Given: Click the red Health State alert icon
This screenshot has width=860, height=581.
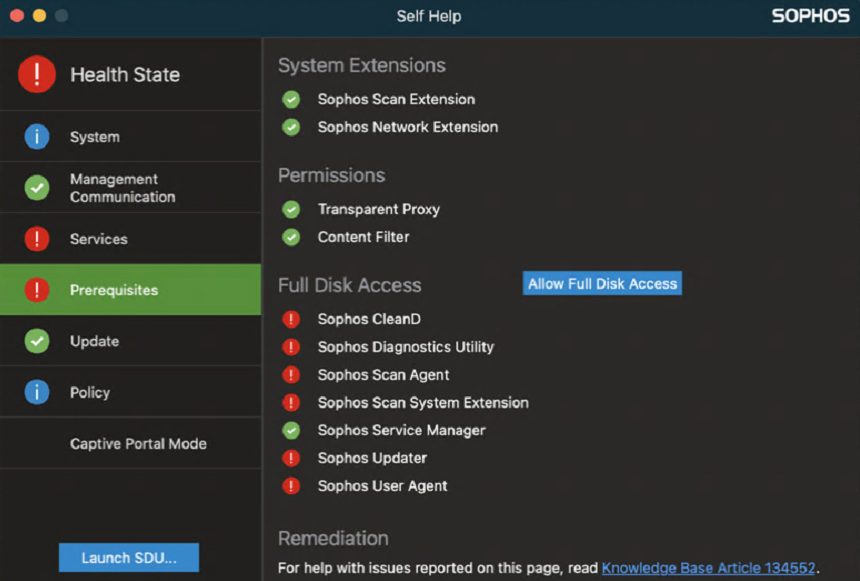Looking at the screenshot, I should coord(37,74).
